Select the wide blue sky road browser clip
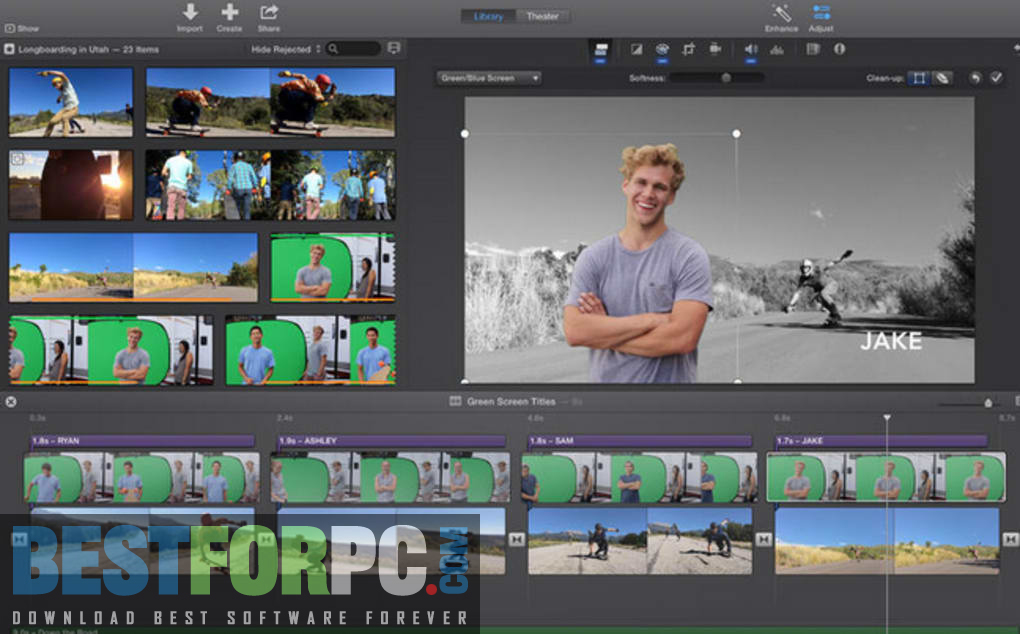This screenshot has width=1020, height=634. pyautogui.click(x=133, y=268)
